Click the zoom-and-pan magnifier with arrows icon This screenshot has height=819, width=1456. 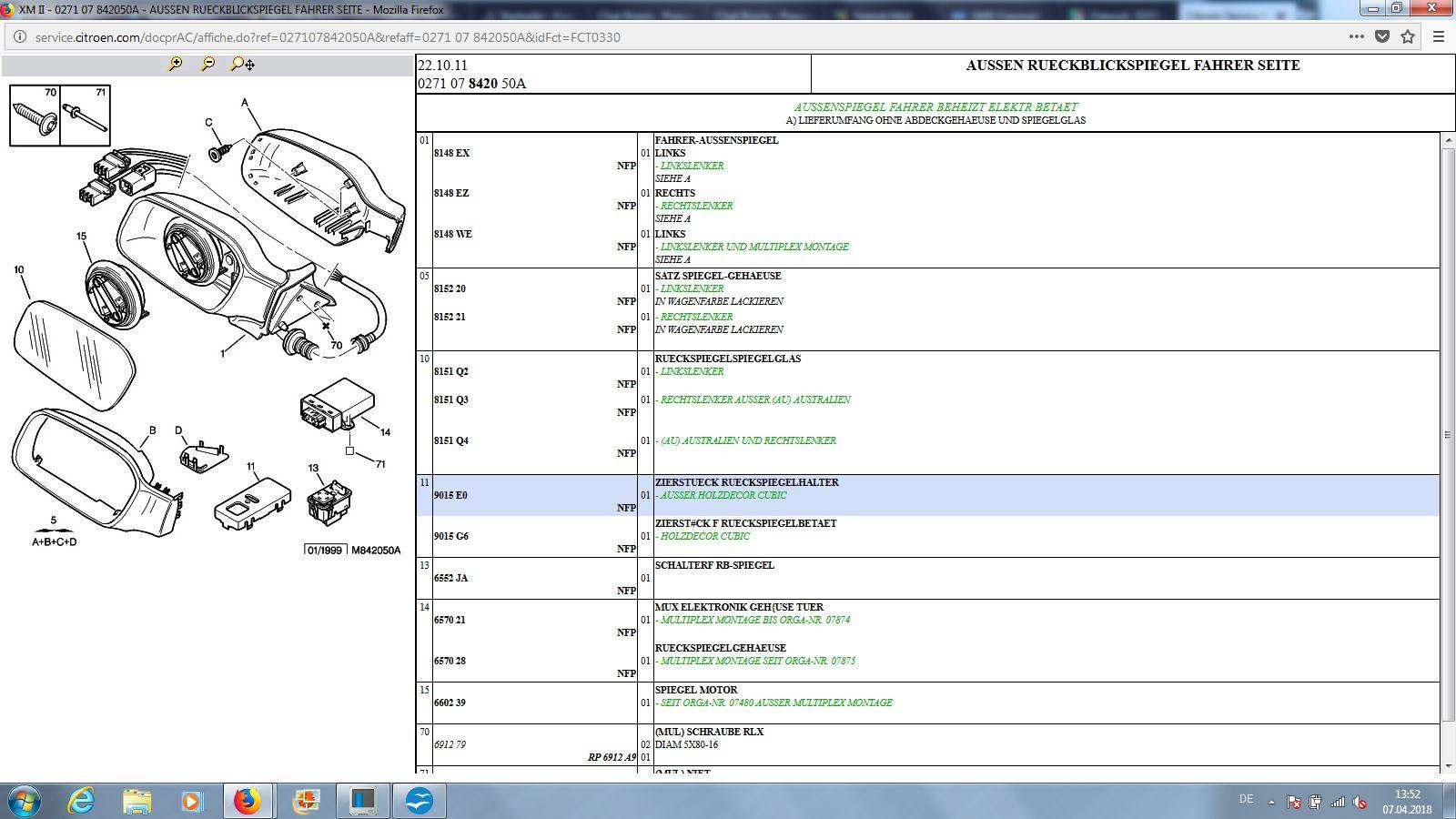coord(242,64)
